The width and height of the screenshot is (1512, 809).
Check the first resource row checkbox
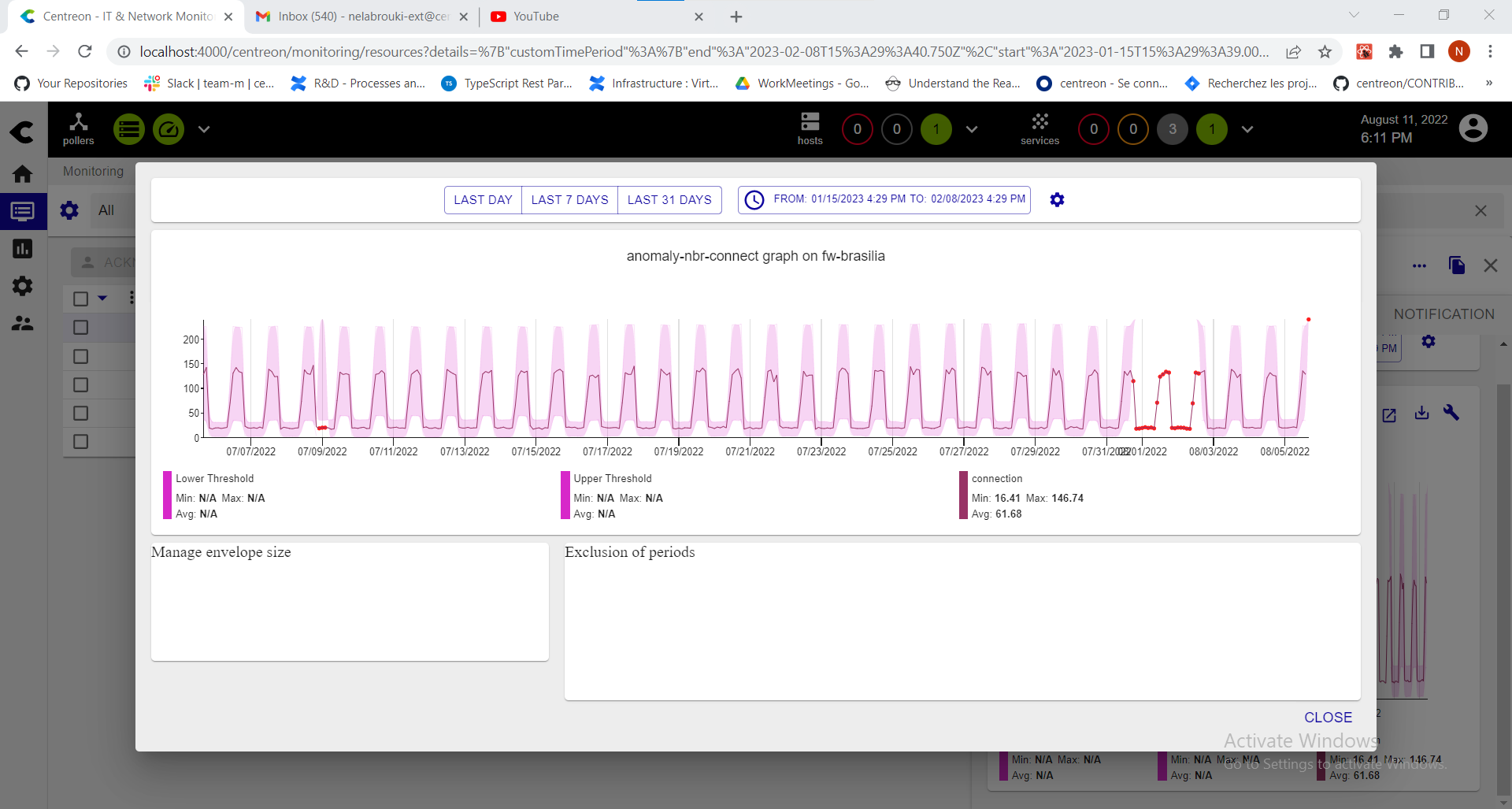point(80,328)
